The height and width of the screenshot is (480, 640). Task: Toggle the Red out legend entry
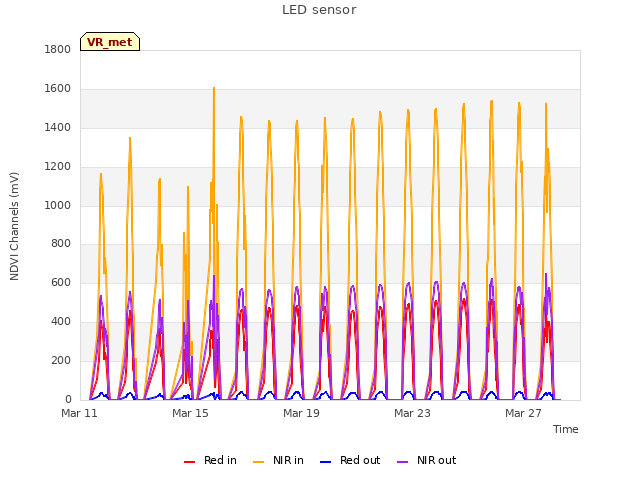pyautogui.click(x=350, y=460)
